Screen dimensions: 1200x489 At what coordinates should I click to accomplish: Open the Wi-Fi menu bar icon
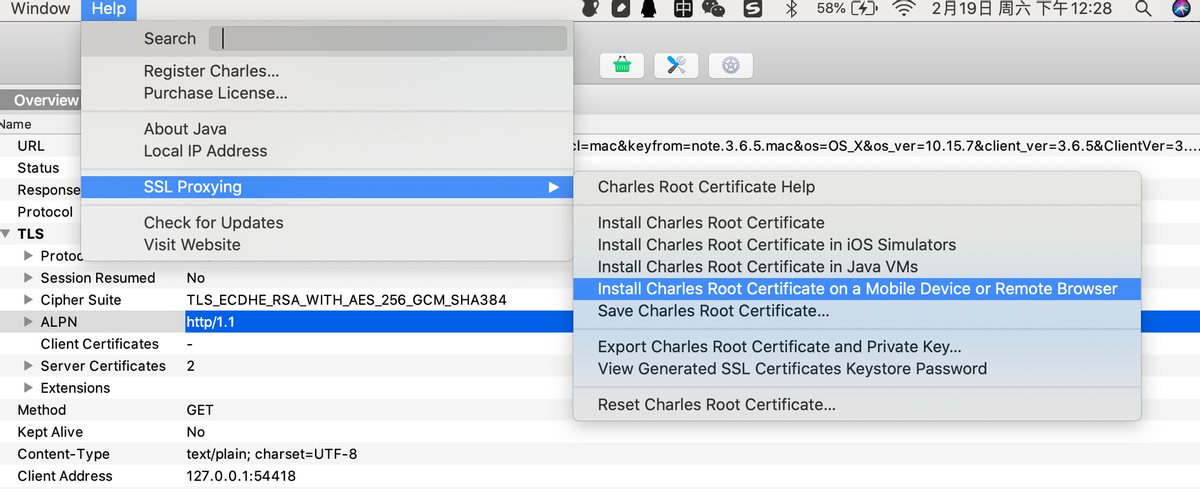pos(904,9)
